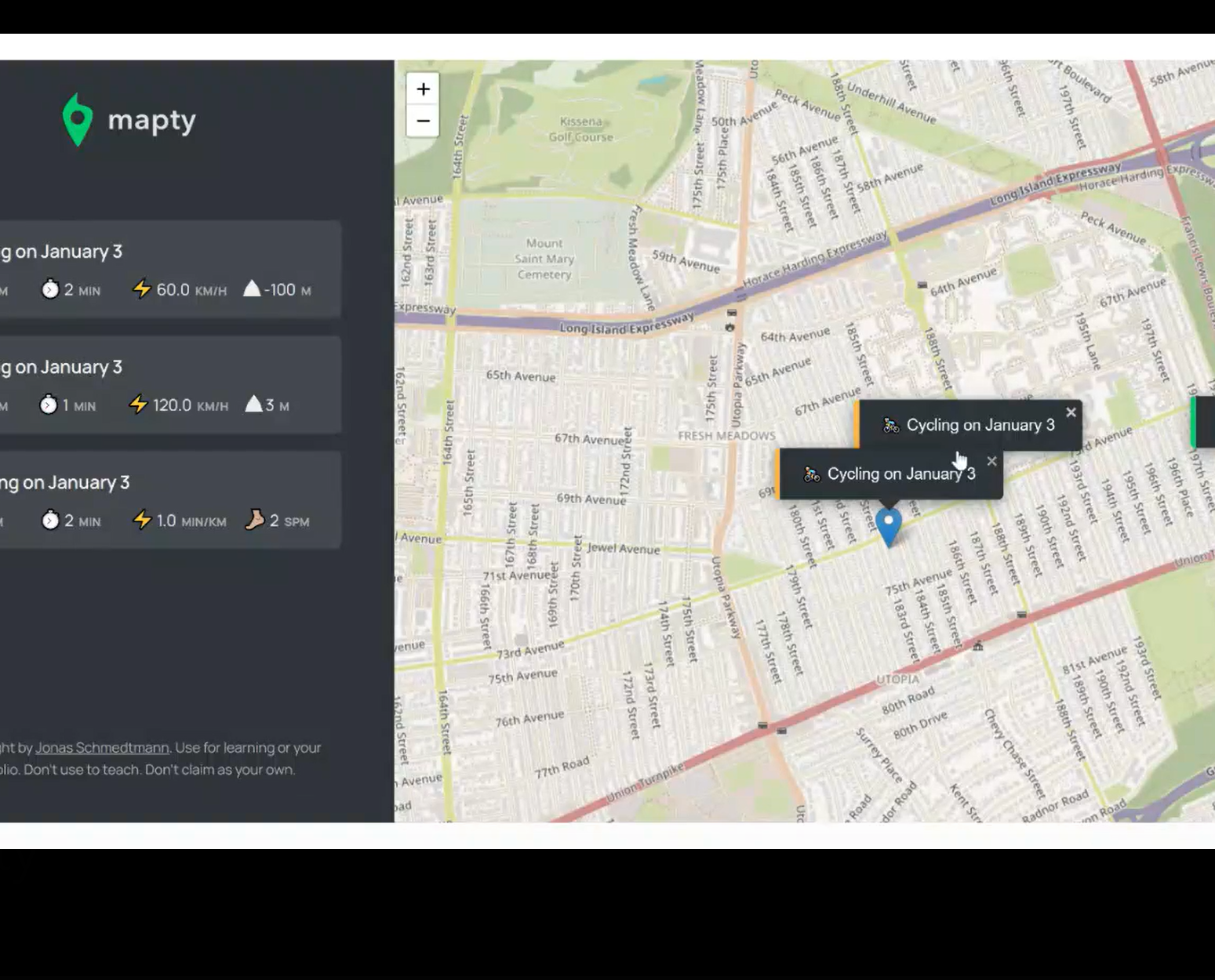Click the lightning icon beside 120.0 KM/H
The image size is (1215, 980).
(x=138, y=405)
